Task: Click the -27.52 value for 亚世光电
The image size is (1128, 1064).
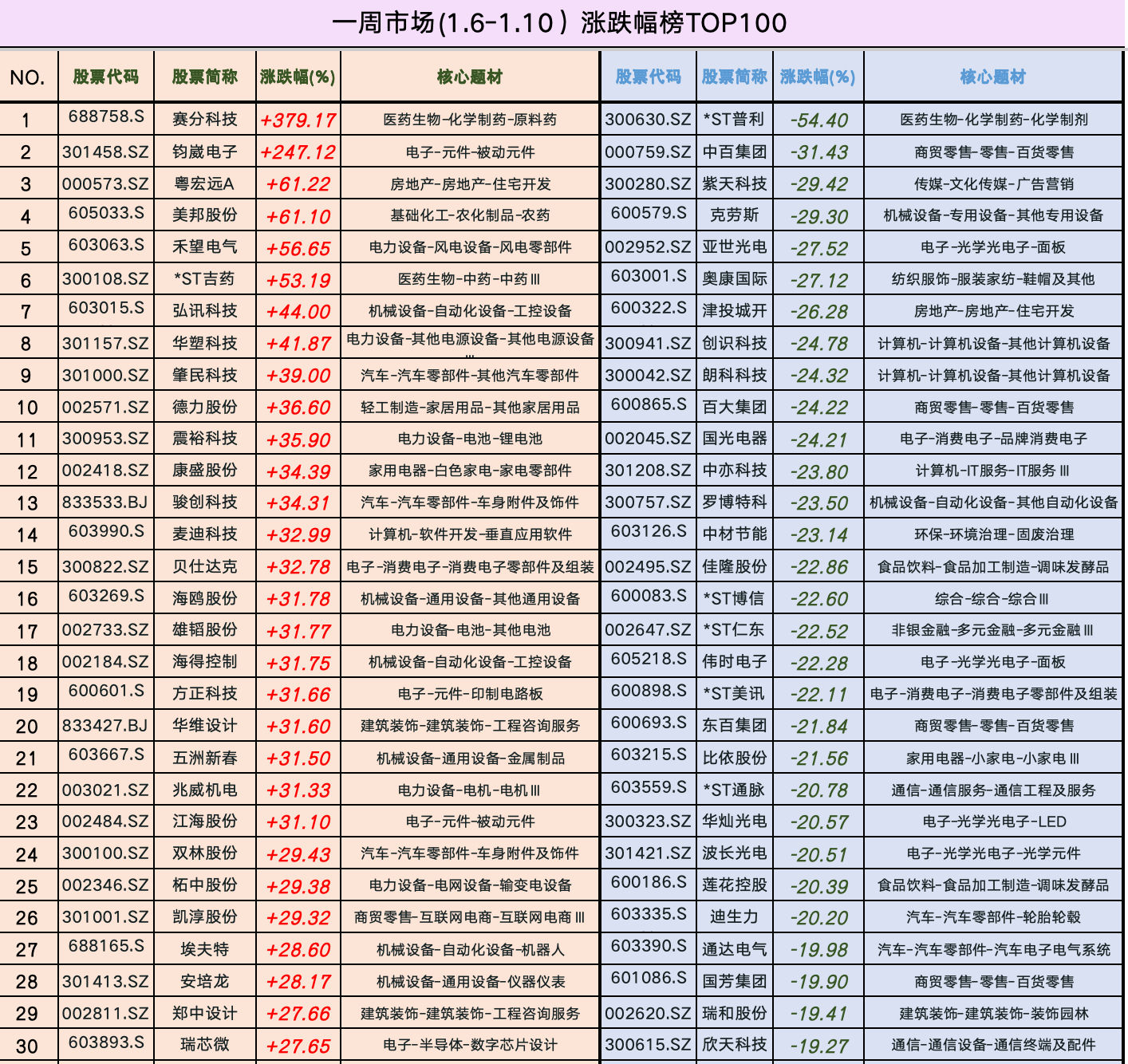Action: [x=819, y=248]
